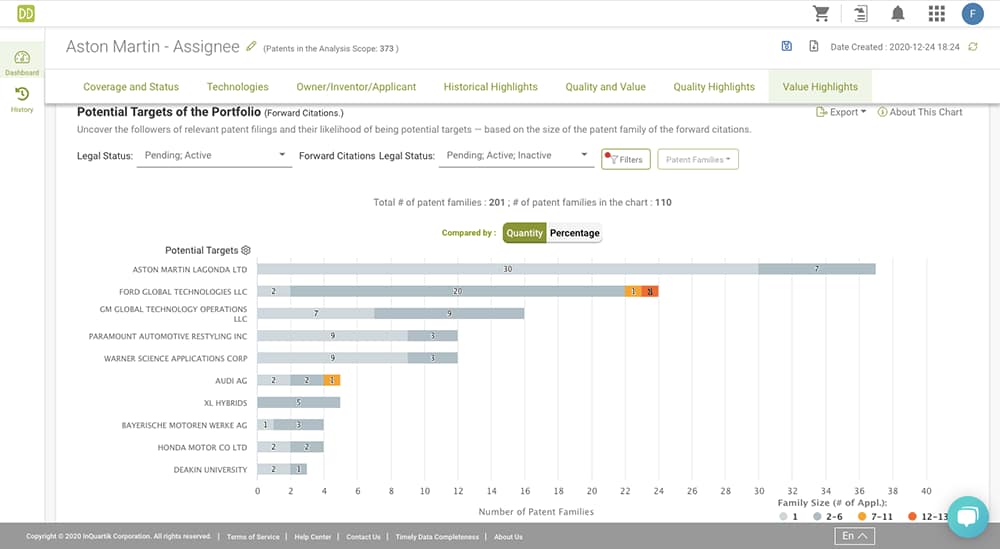Expand Forward Citations Legal Status dropdown
This screenshot has height=549, width=1000.
click(x=516, y=156)
